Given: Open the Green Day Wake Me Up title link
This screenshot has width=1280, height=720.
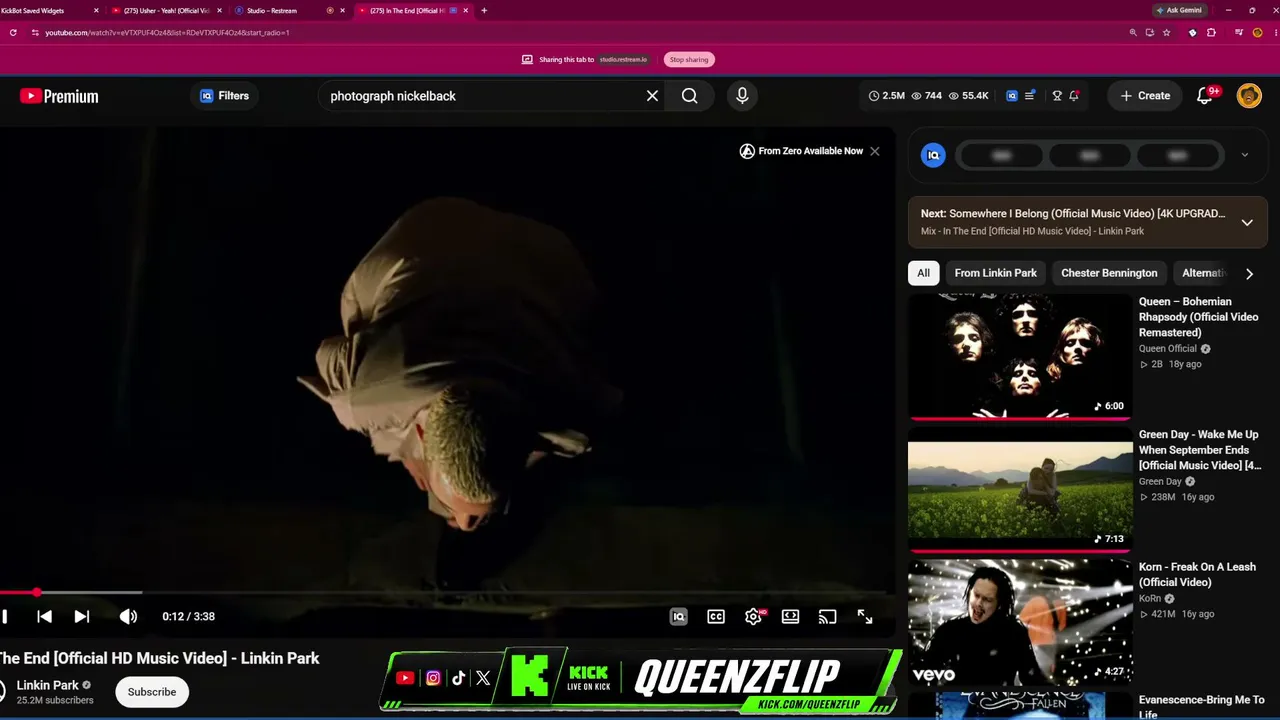Looking at the screenshot, I should pos(1200,450).
